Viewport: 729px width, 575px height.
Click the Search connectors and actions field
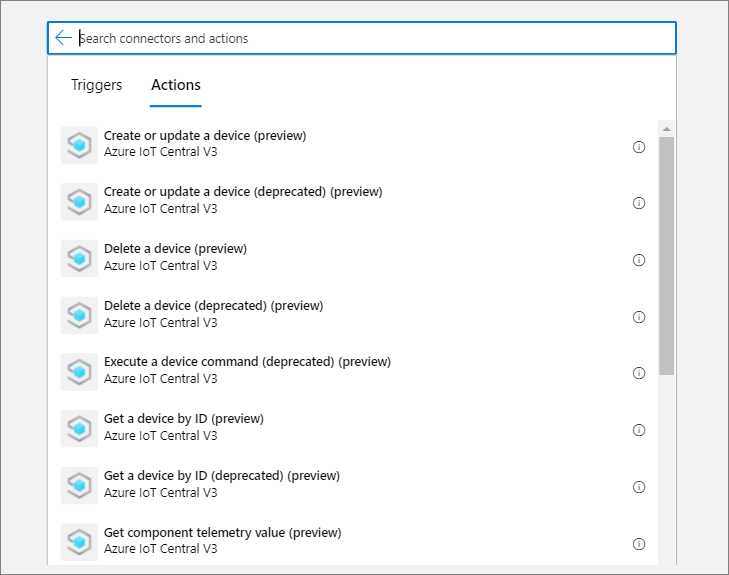[x=370, y=38]
